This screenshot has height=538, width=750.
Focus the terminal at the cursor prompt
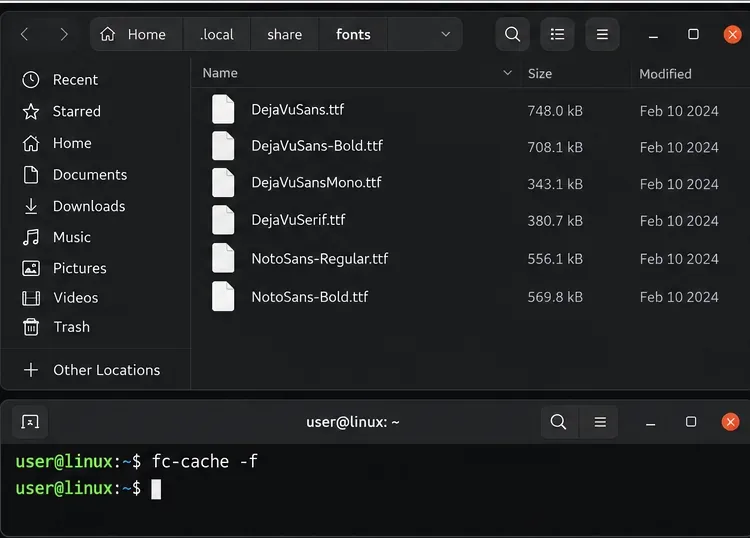(156, 489)
